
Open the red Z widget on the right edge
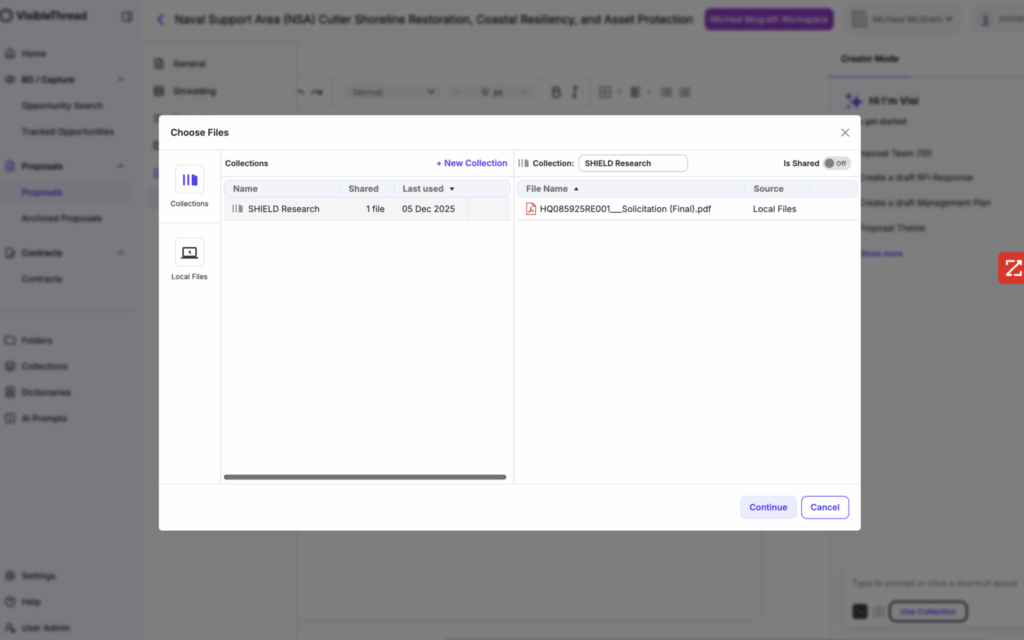click(x=1011, y=268)
